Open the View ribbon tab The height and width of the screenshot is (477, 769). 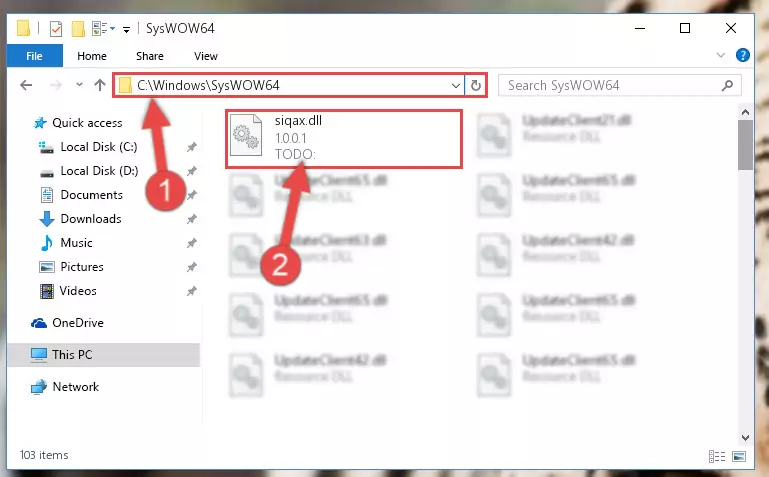point(205,56)
